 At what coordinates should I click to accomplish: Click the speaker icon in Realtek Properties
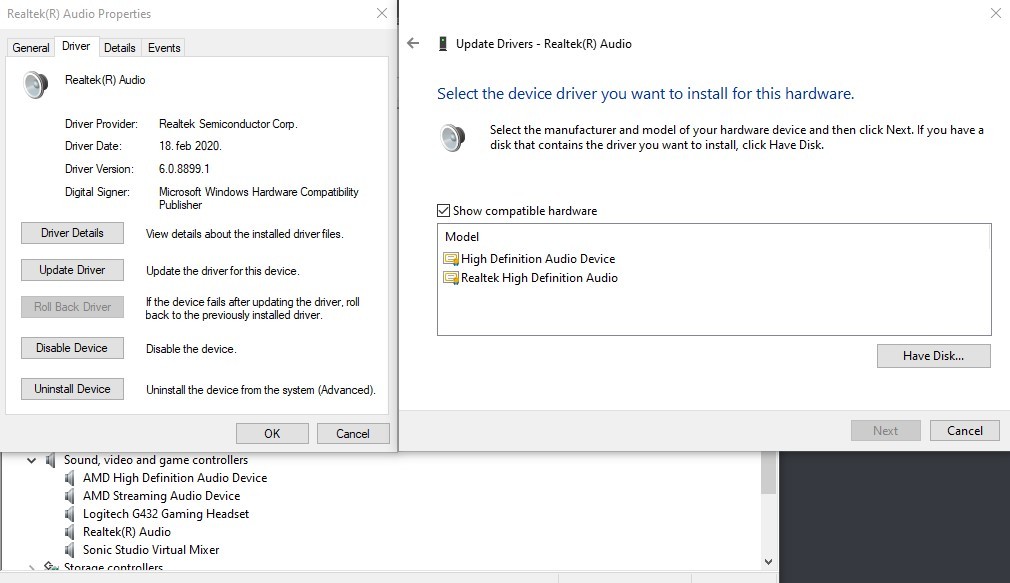point(35,84)
